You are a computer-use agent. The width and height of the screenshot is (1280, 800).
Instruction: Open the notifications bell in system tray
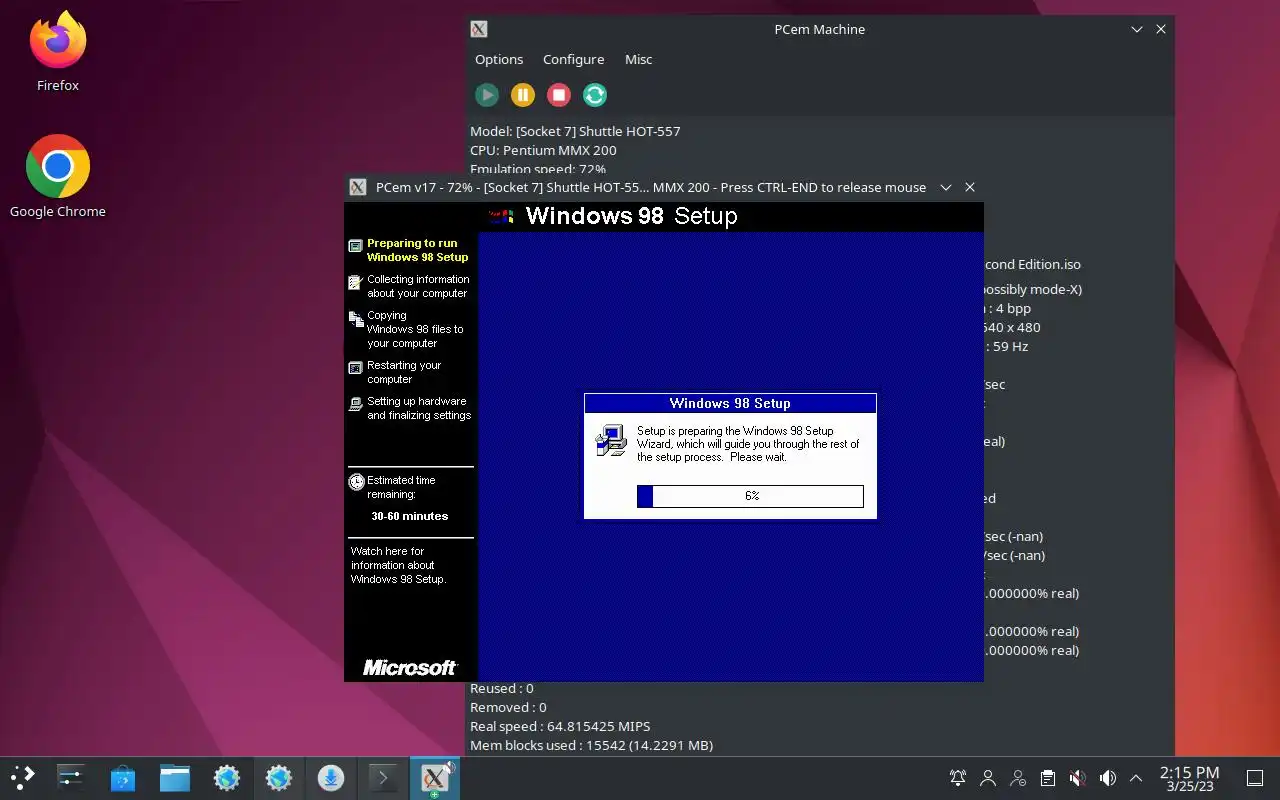958,778
